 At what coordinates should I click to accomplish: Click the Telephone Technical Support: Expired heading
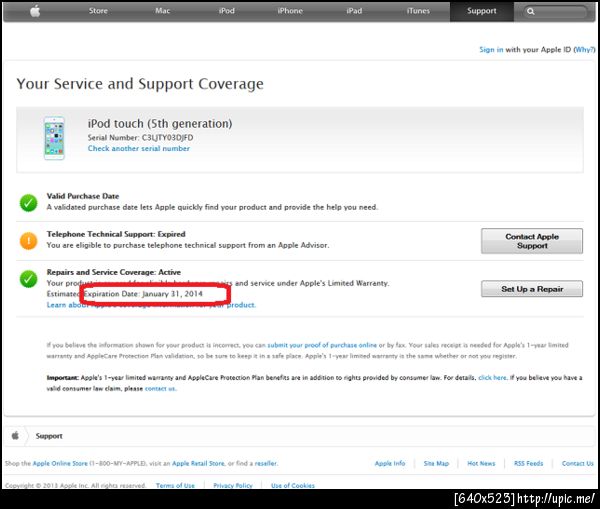click(x=116, y=234)
